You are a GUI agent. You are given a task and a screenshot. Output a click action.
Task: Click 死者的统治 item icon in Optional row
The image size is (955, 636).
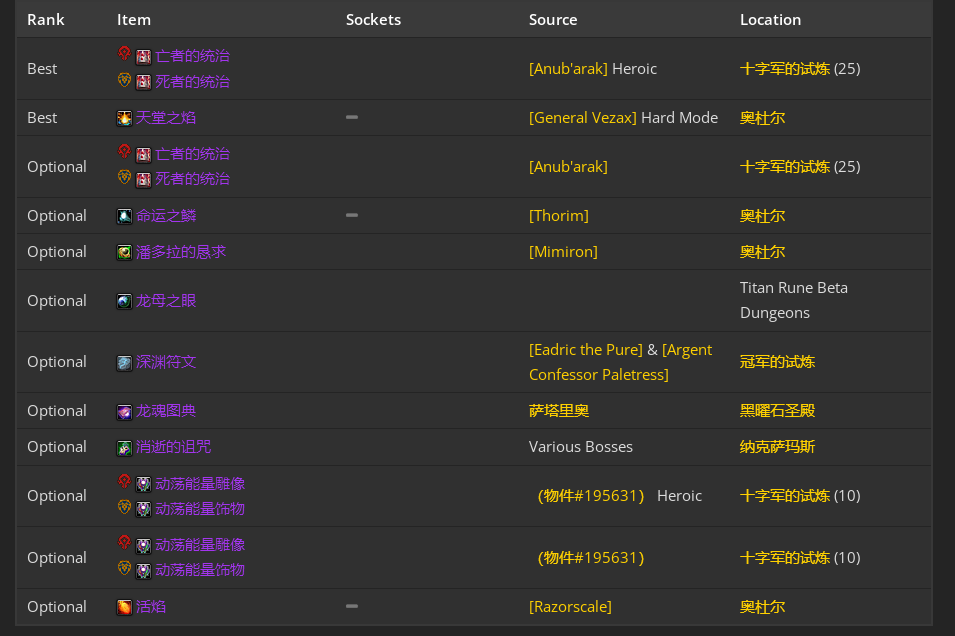(143, 180)
